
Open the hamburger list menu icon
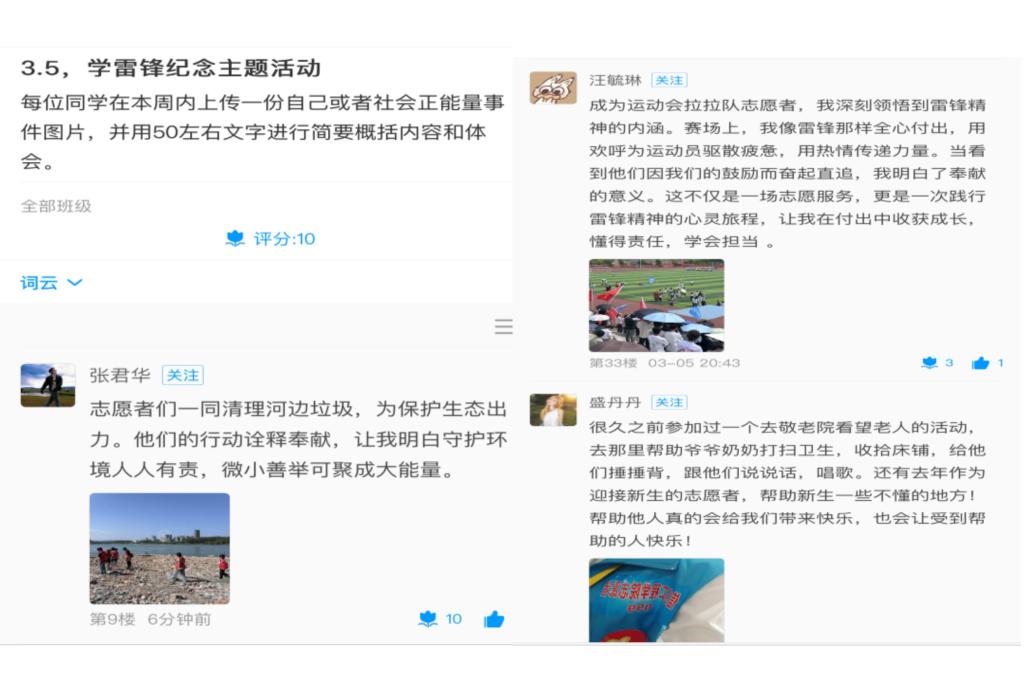tap(503, 327)
